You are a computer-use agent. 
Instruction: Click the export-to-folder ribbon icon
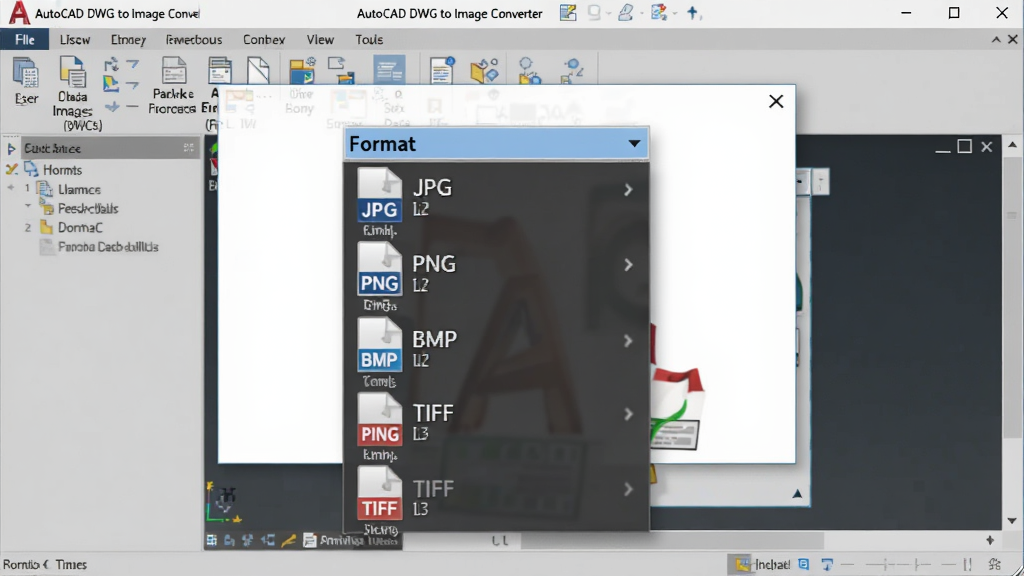tap(342, 71)
